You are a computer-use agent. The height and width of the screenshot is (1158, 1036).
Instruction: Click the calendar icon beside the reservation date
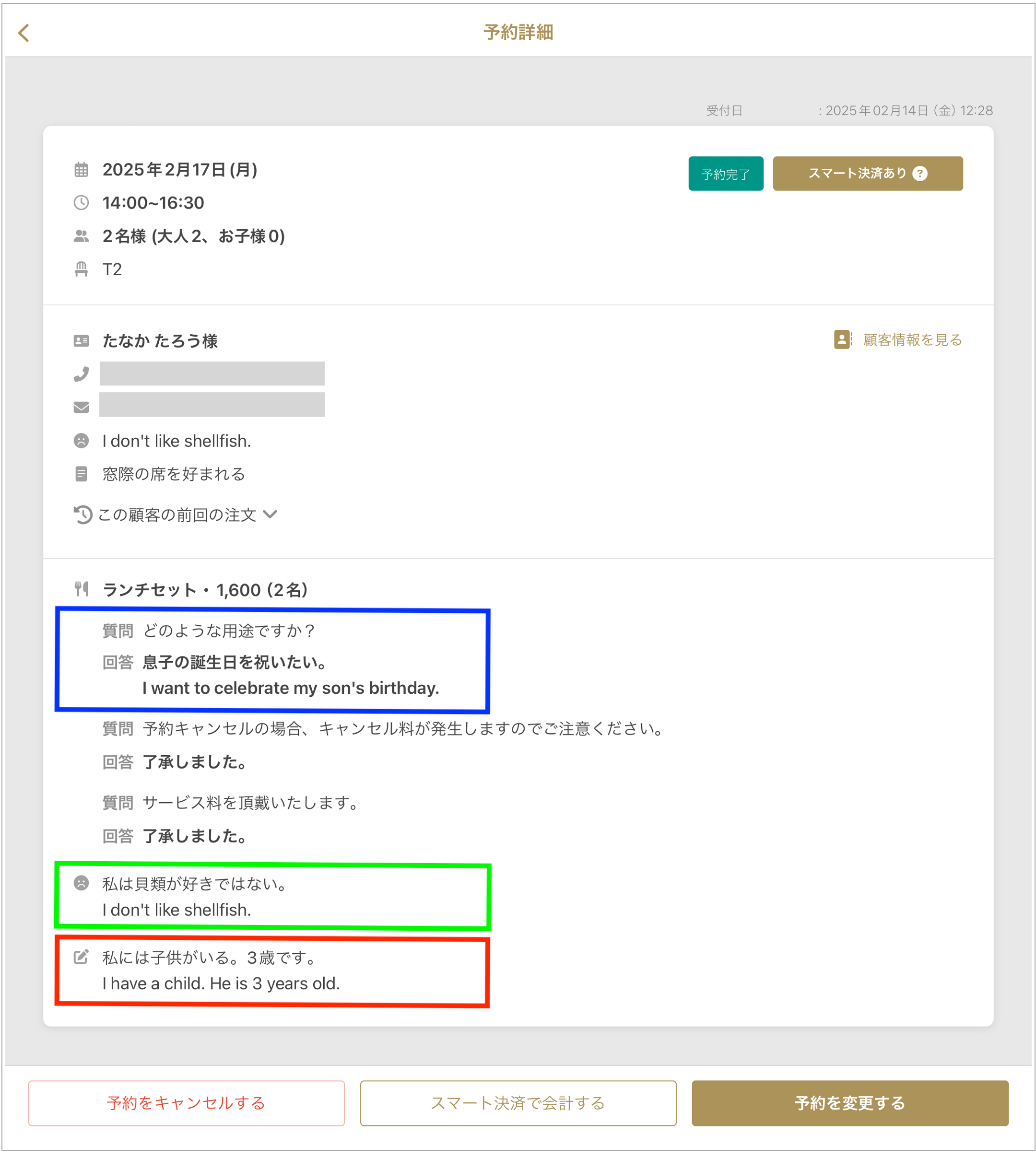(x=82, y=170)
